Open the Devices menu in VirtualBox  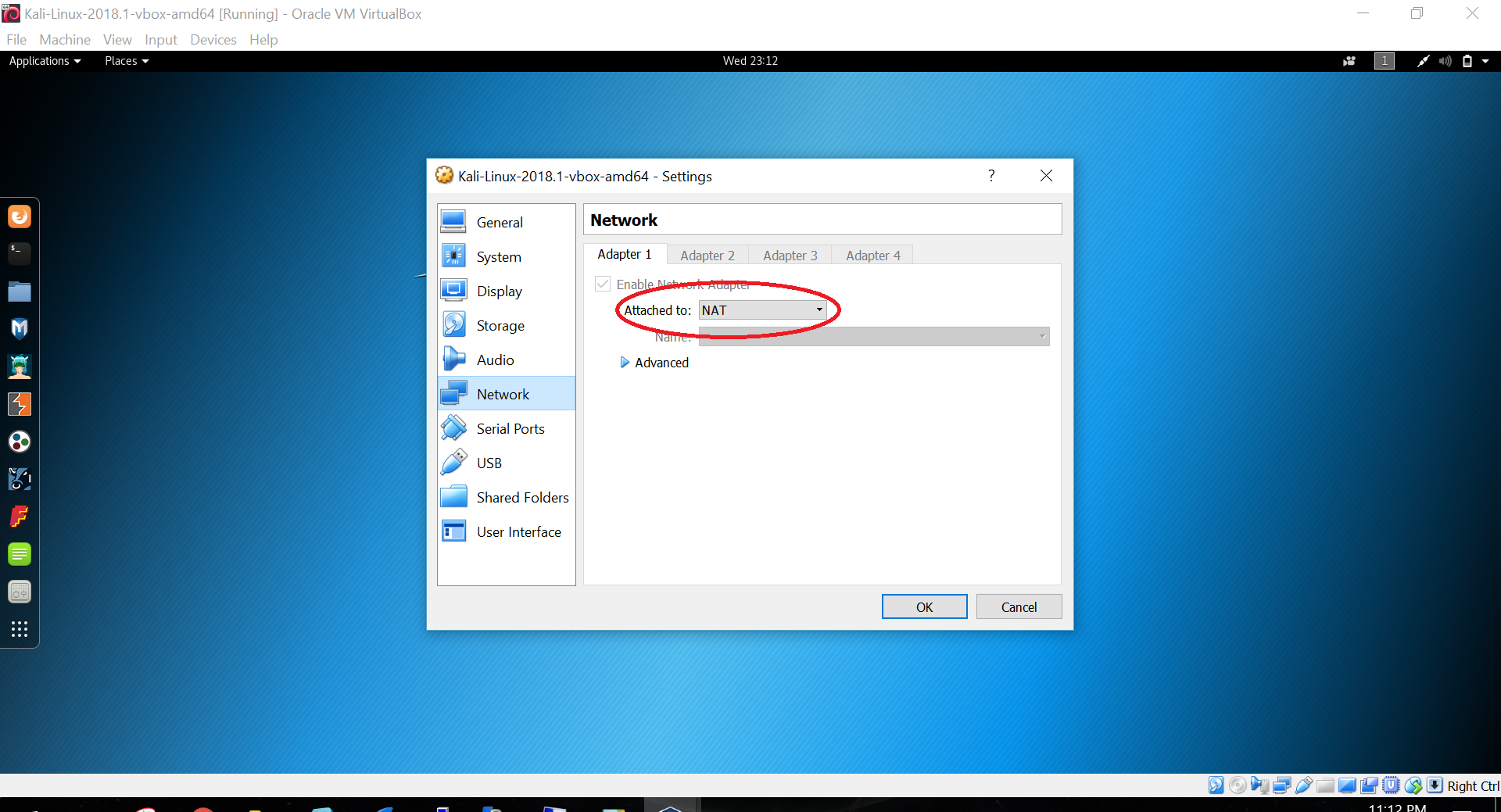pyautogui.click(x=213, y=40)
